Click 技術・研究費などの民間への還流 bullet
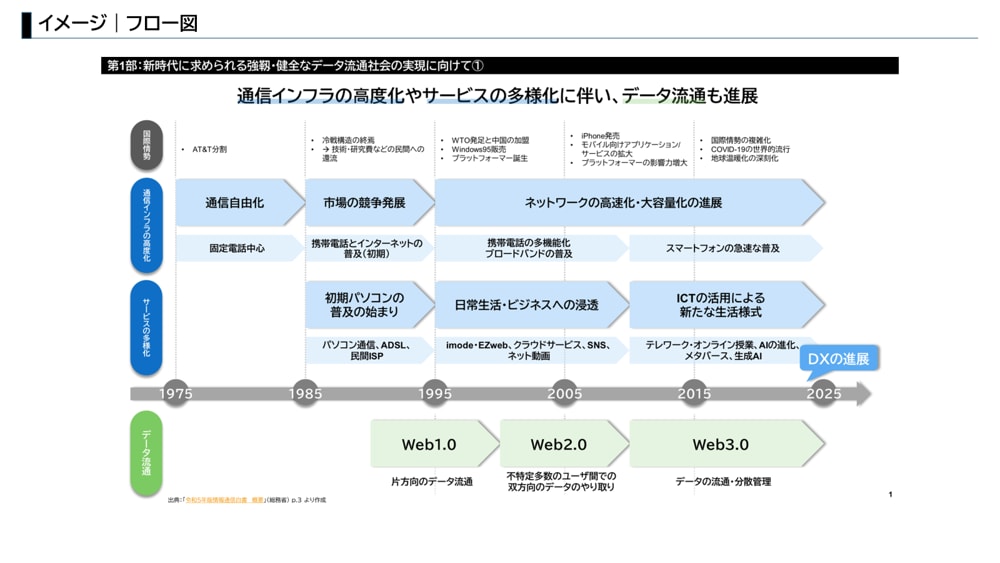This screenshot has width=1000, height=563. pos(373,153)
